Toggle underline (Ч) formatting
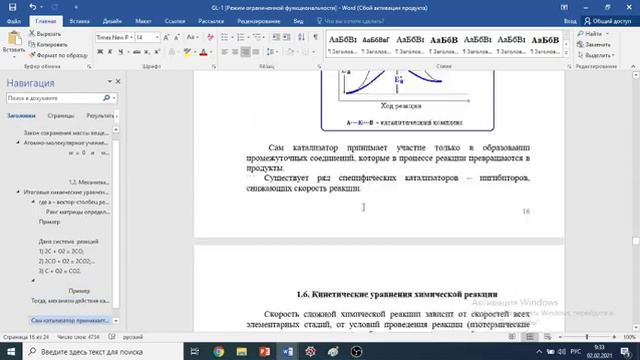This screenshot has width=640, height=360. [x=120, y=52]
